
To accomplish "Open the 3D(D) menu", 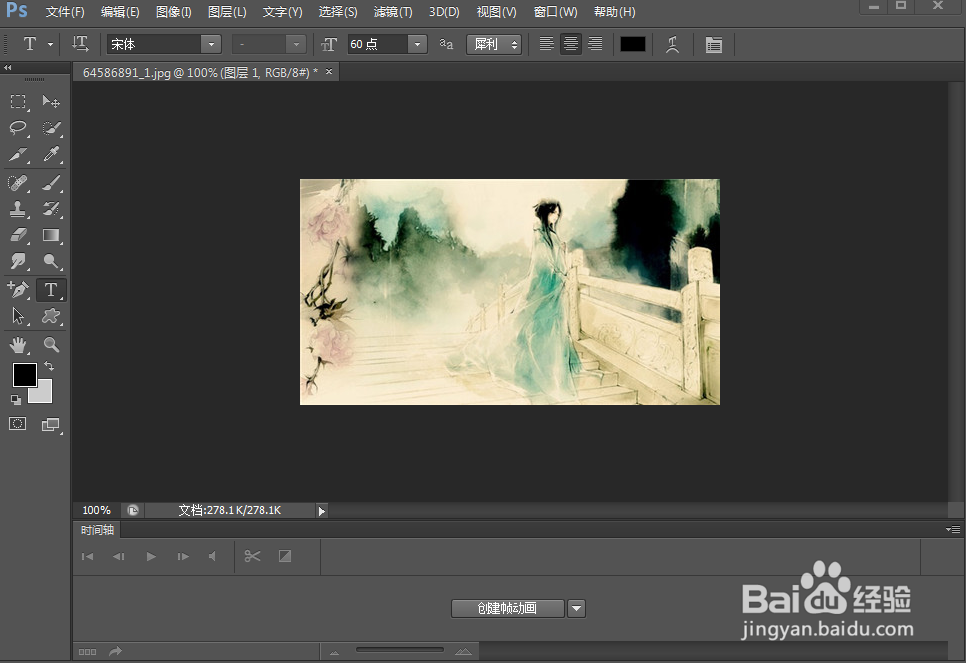I will (444, 12).
